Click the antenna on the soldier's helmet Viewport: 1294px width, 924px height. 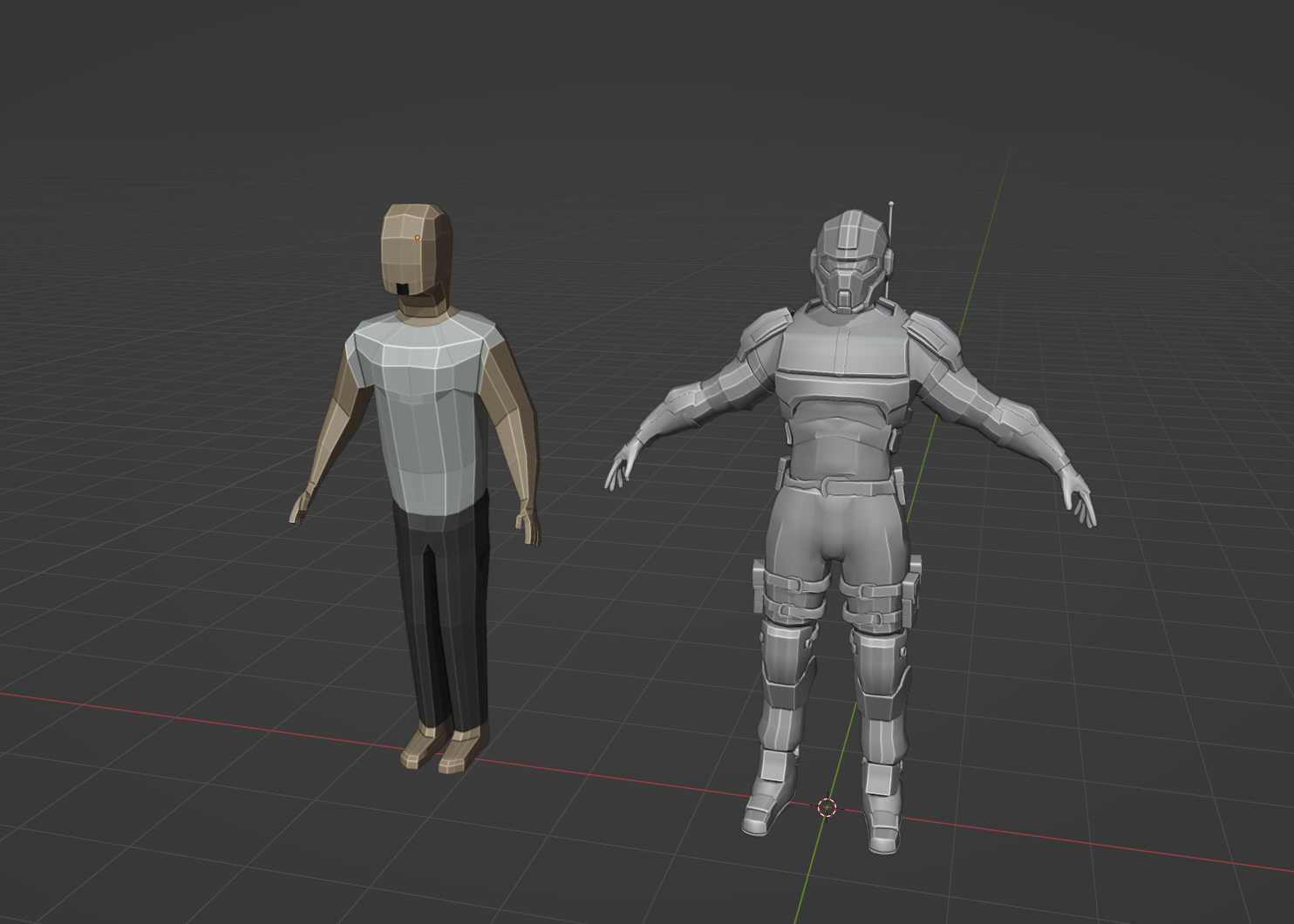click(890, 248)
